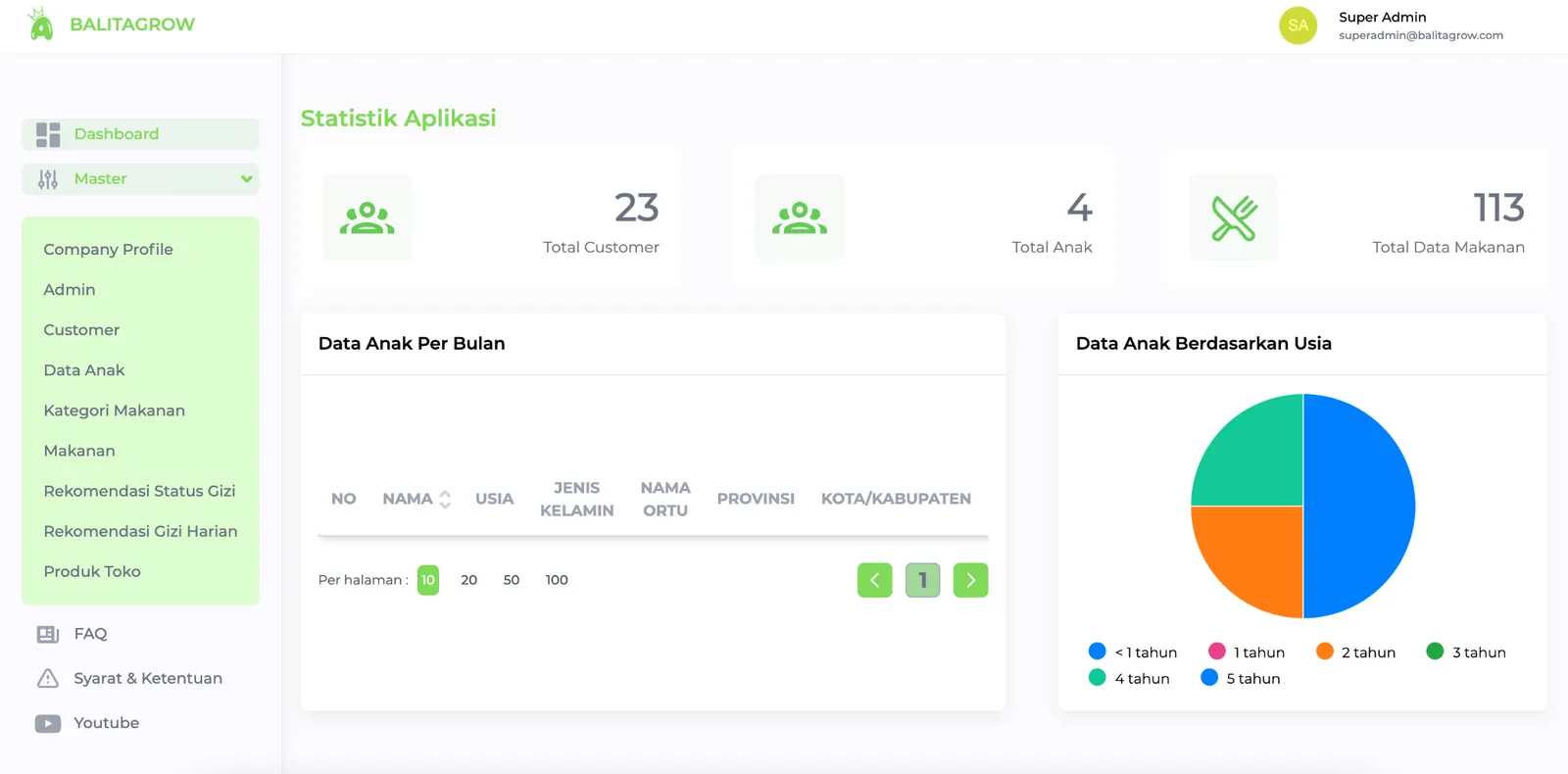Toggle '5 tahun' blue legend swatch

click(1209, 677)
